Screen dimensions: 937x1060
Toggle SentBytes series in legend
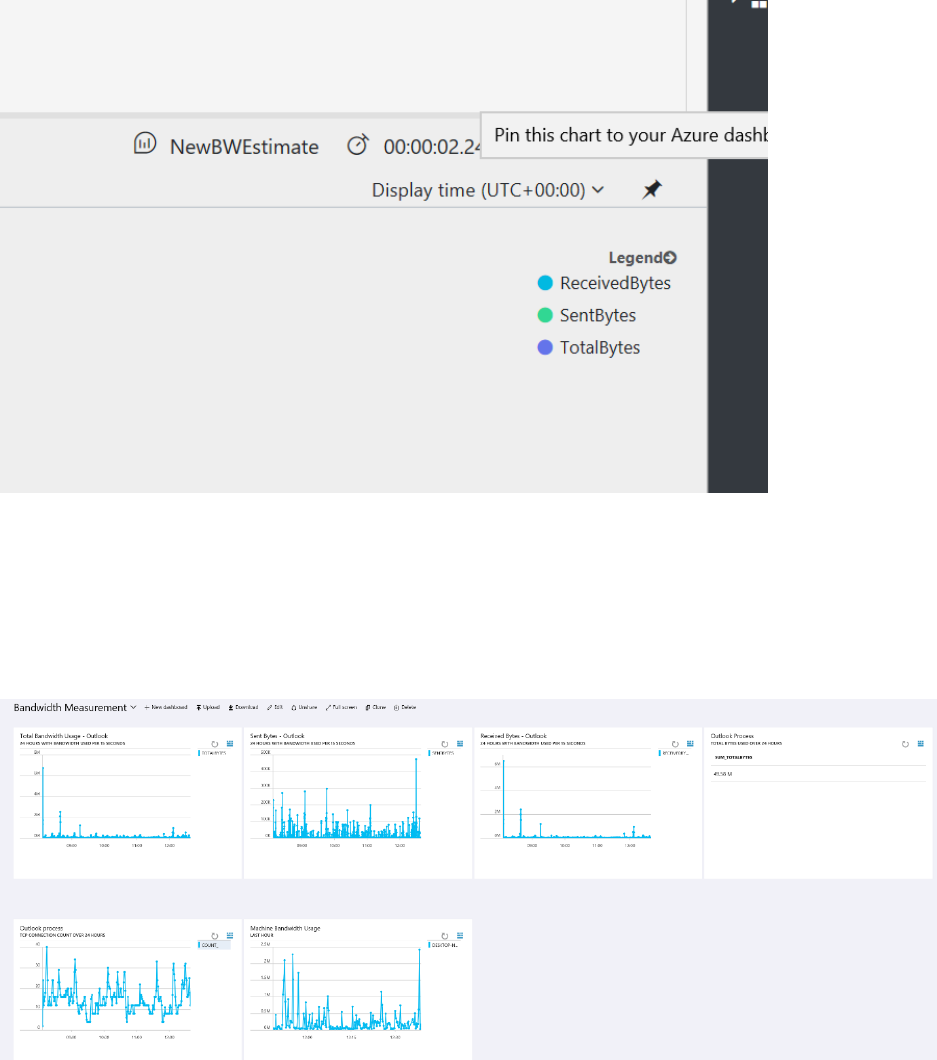(587, 315)
